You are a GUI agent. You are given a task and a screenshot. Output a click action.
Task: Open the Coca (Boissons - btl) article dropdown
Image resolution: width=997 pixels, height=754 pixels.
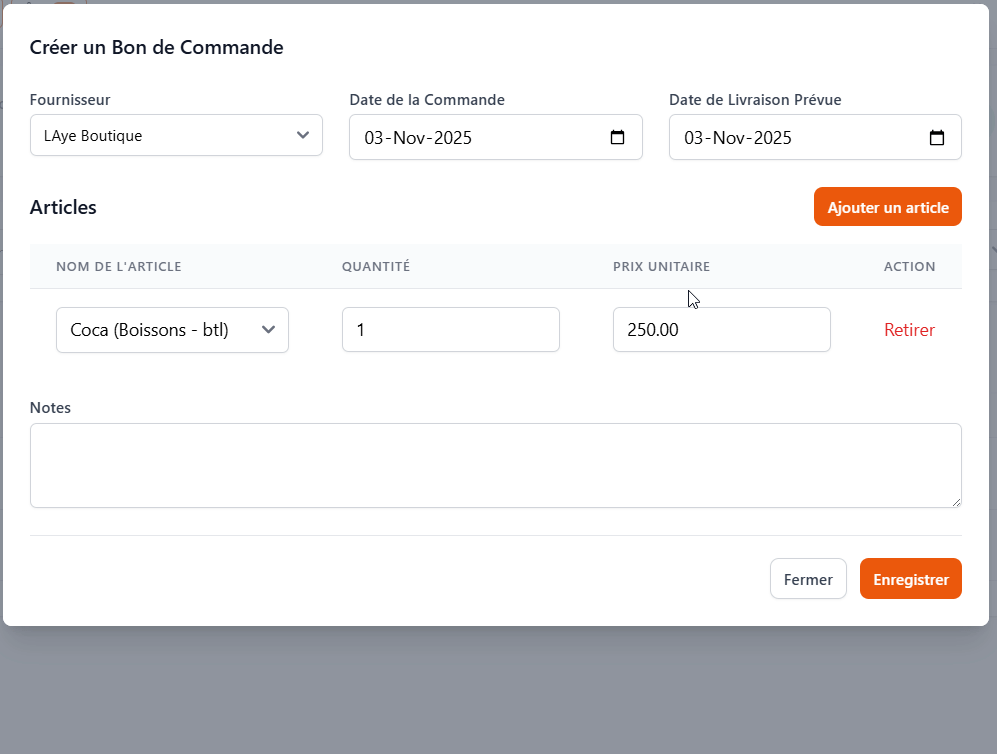pyautogui.click(x=172, y=330)
